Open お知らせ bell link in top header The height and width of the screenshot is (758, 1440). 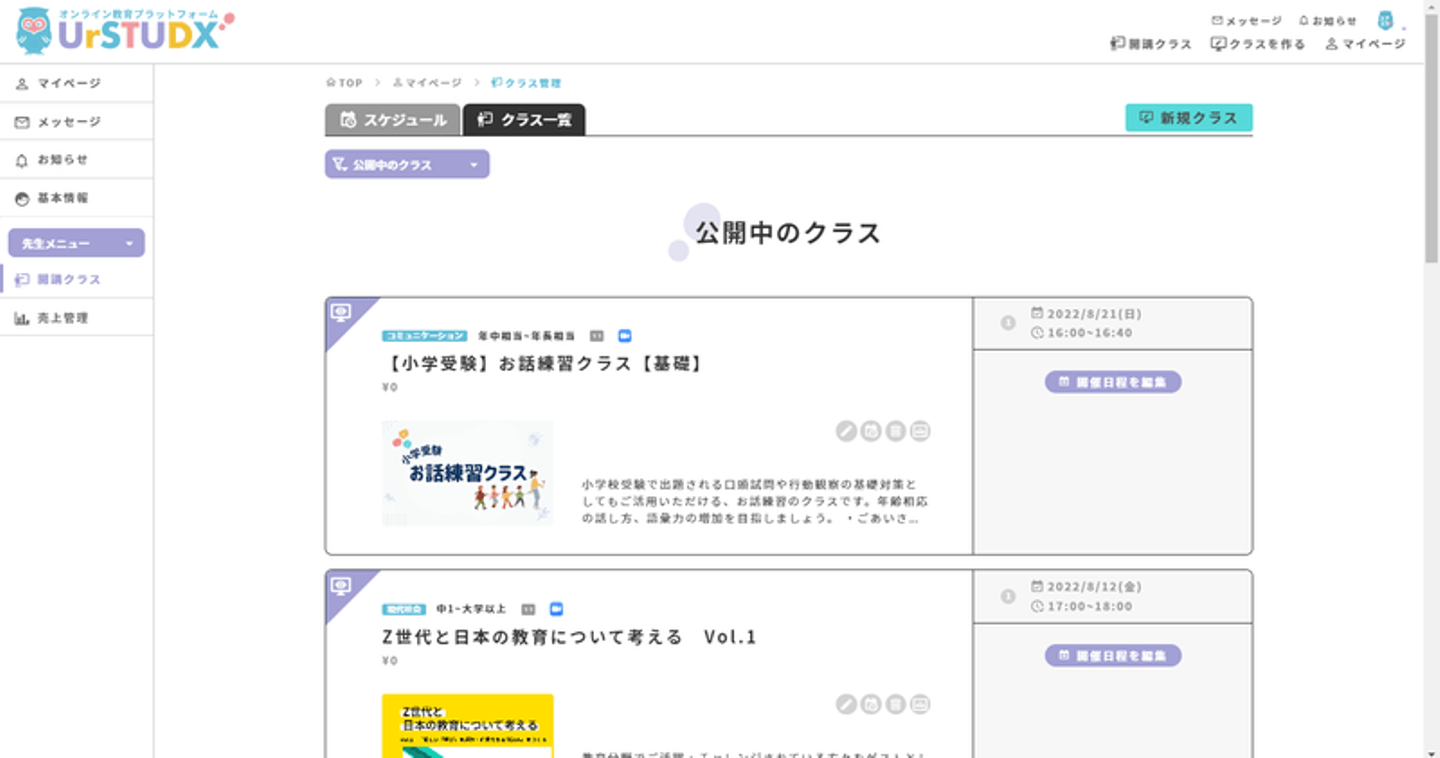pyautogui.click(x=1328, y=20)
